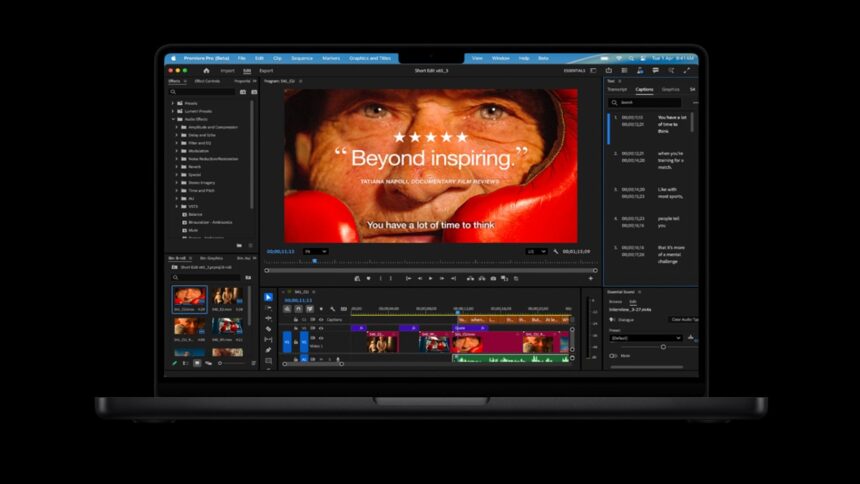
Task: Play the sequence in Program monitor
Action: (x=431, y=279)
